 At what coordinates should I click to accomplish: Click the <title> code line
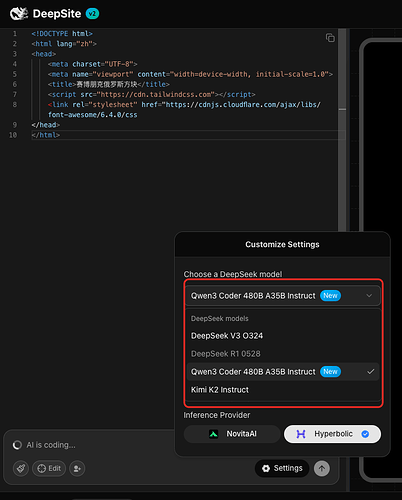(109, 84)
